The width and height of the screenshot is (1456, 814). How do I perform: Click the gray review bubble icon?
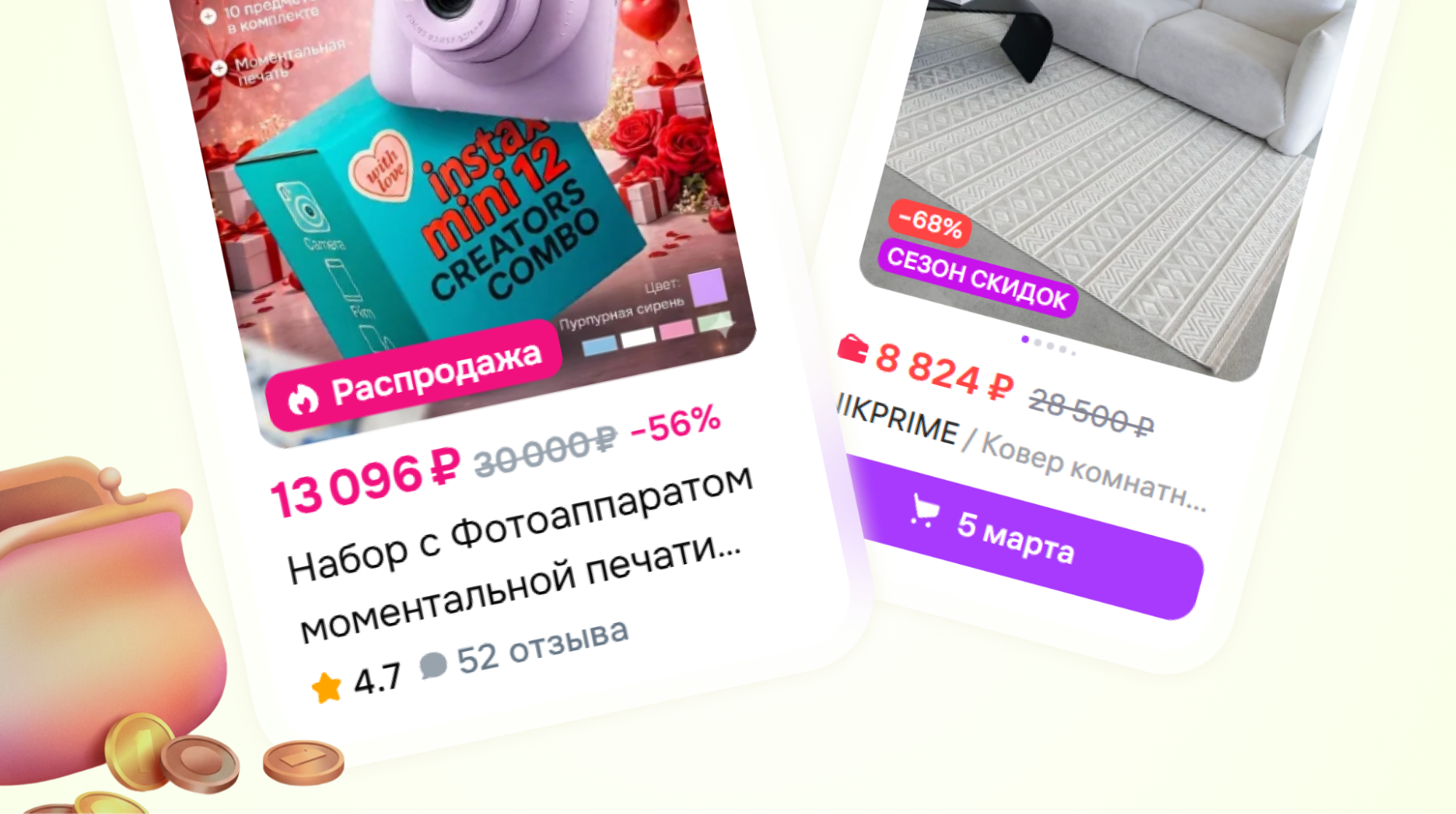coord(433,664)
